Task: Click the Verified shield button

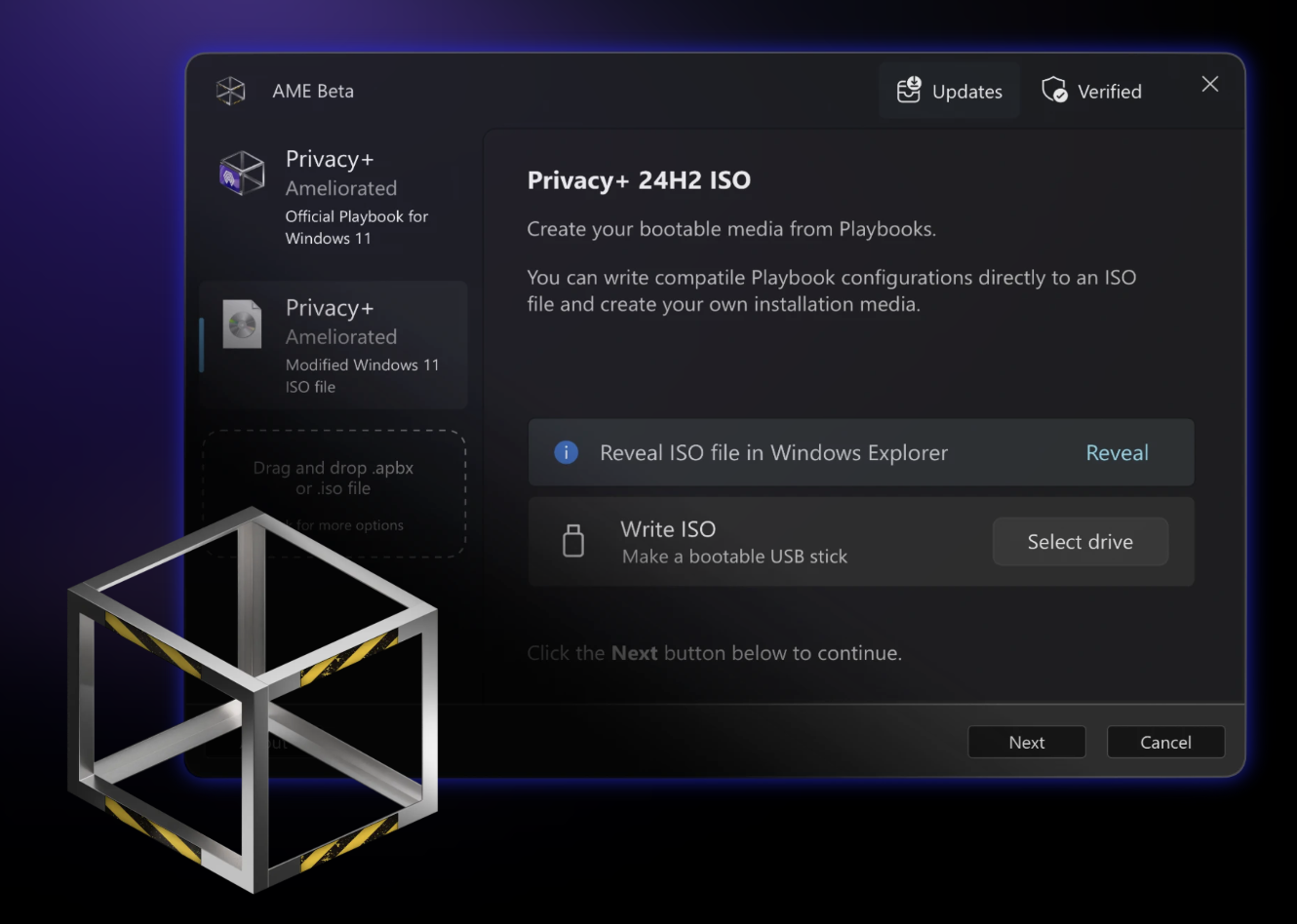Action: click(x=1092, y=91)
